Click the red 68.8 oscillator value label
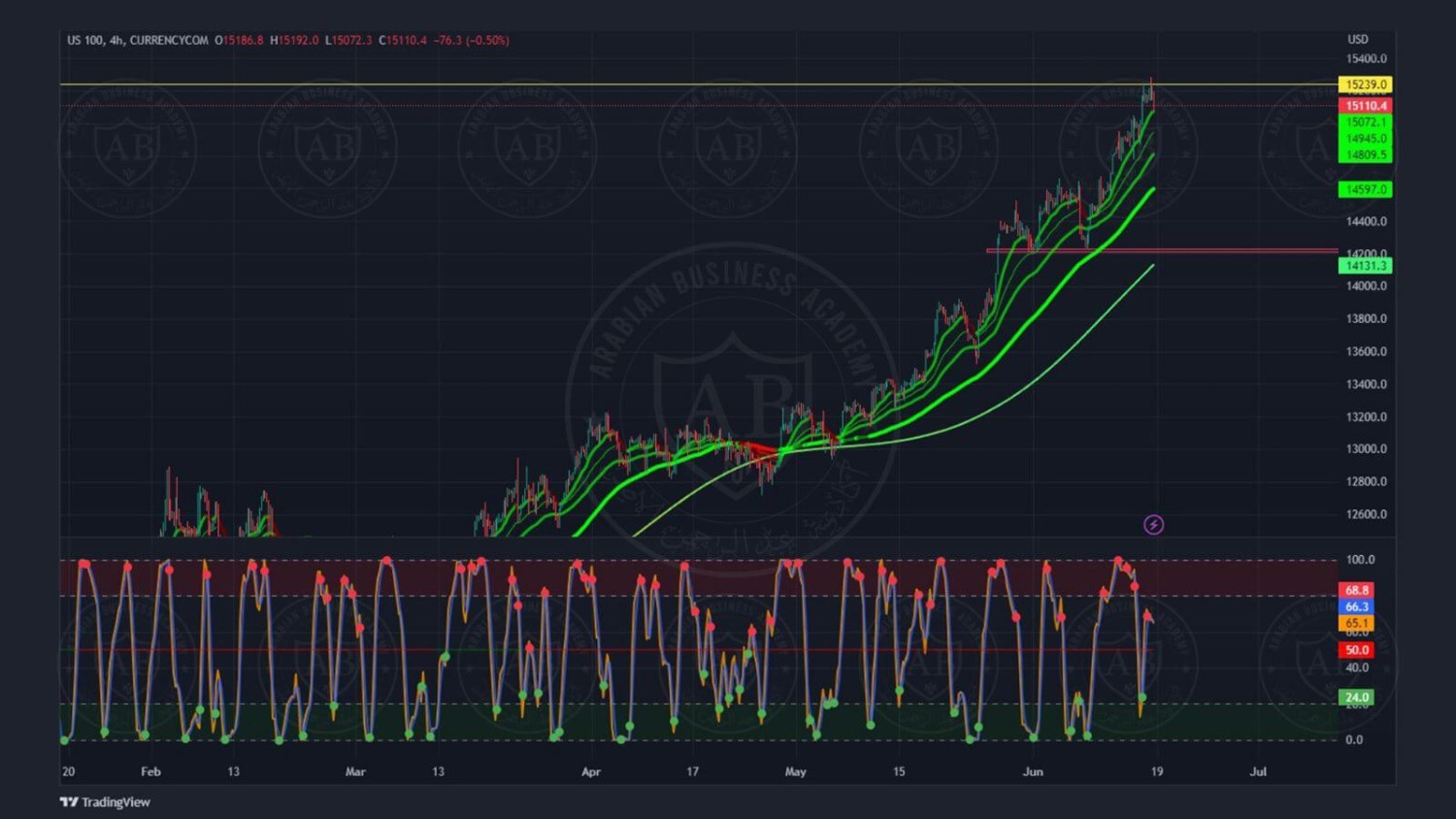Viewport: 1456px width, 819px height. 1356,590
